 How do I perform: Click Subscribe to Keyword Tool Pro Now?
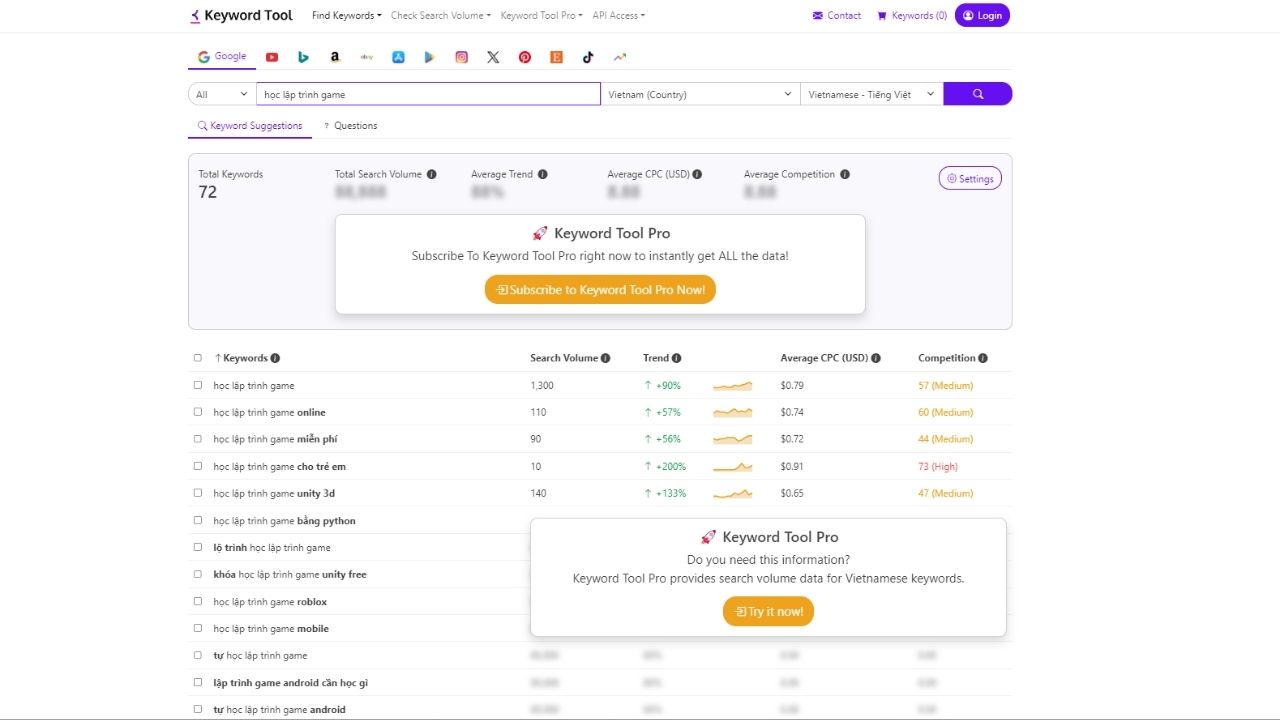[x=600, y=290]
